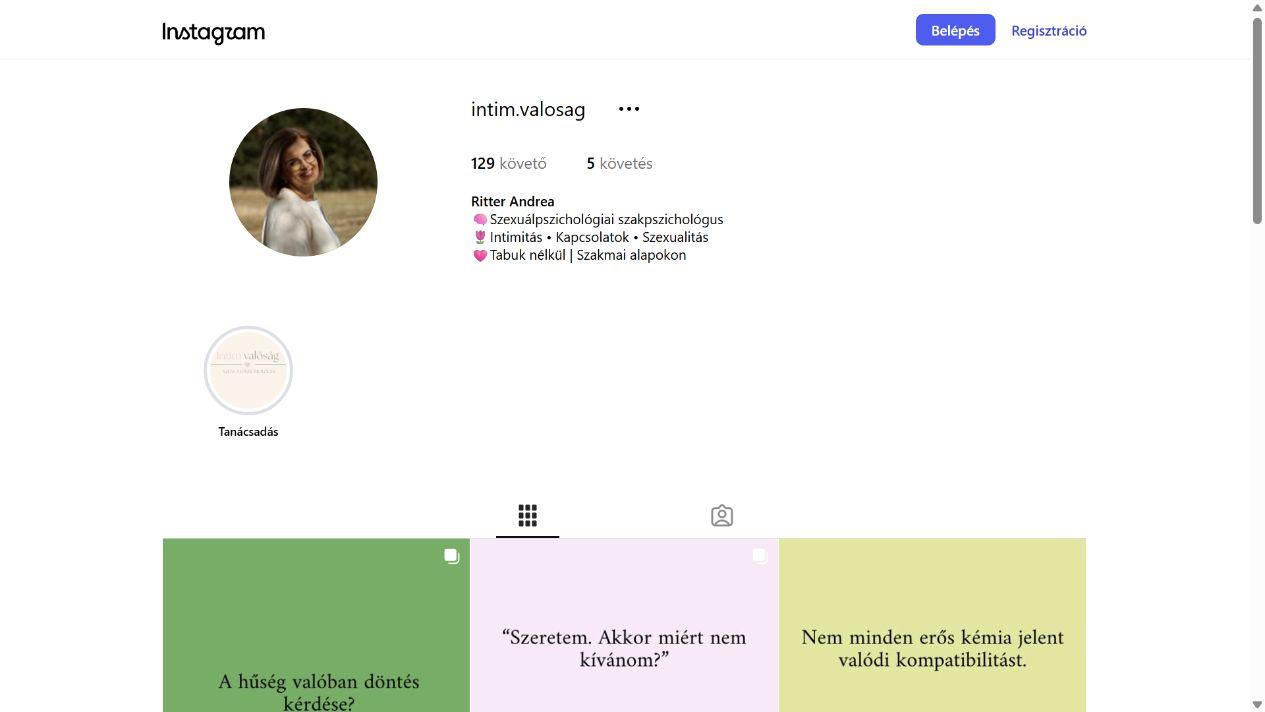
Task: Click the intim.valosag username heading
Action: coord(528,109)
